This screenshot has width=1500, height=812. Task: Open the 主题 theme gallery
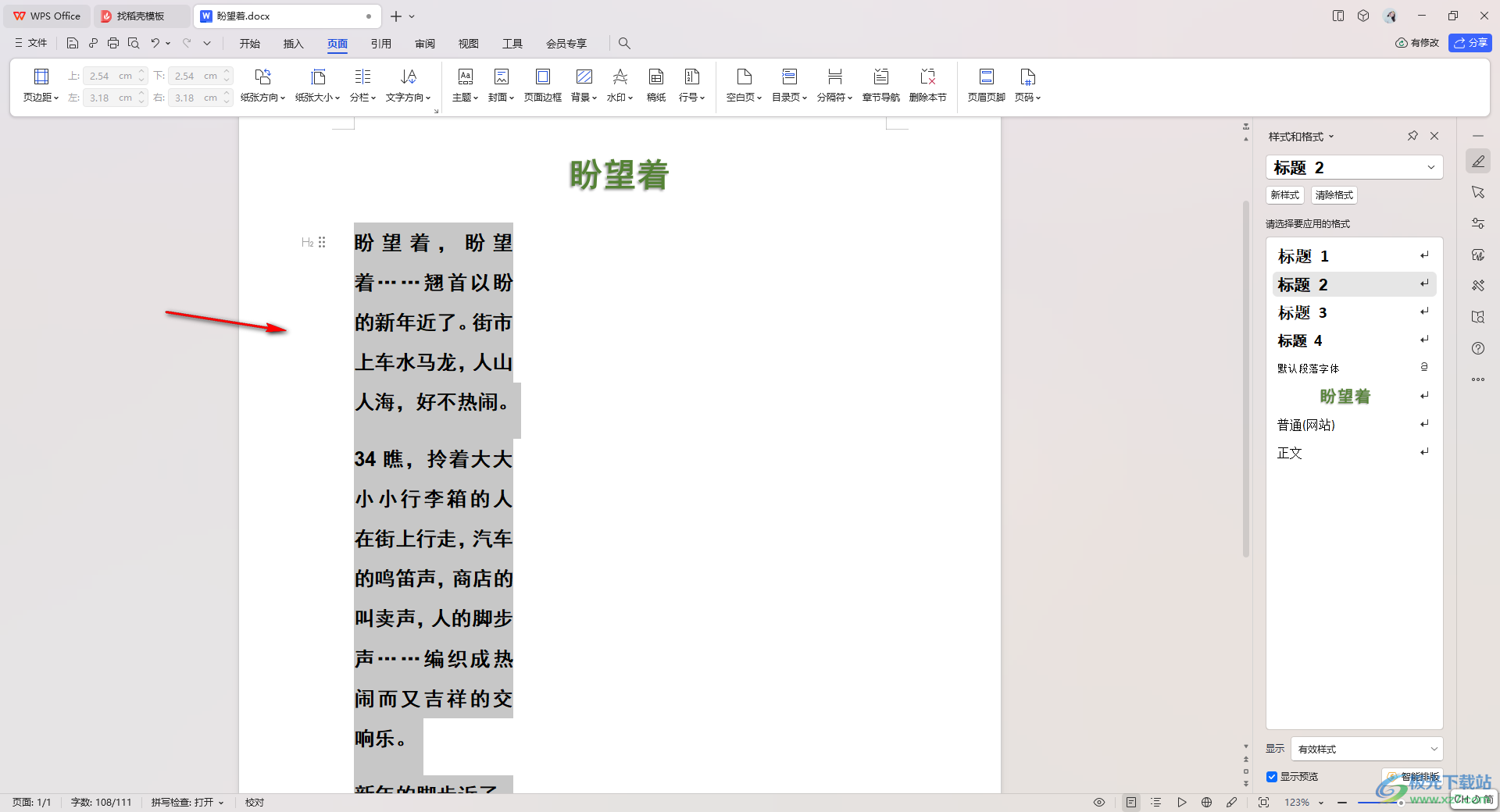coord(465,85)
